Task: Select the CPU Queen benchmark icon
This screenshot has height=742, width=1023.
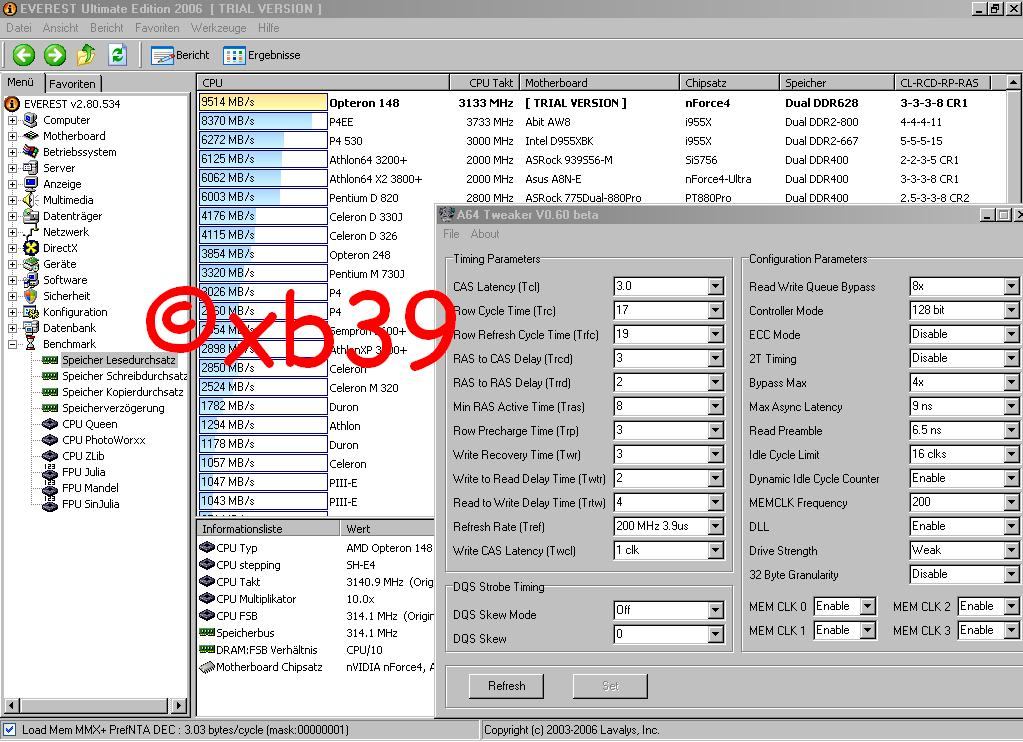Action: pyautogui.click(x=50, y=424)
